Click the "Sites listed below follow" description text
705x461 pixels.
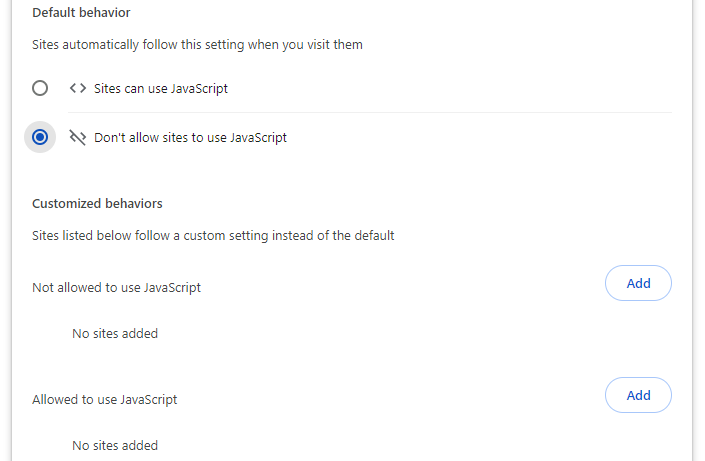pos(213,236)
